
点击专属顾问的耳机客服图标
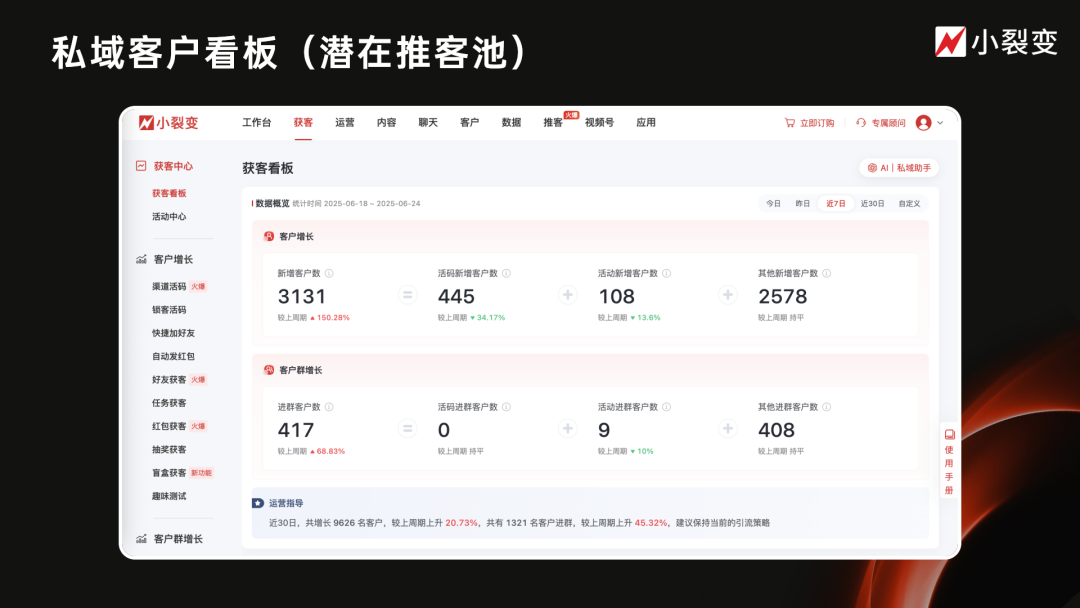coord(861,122)
